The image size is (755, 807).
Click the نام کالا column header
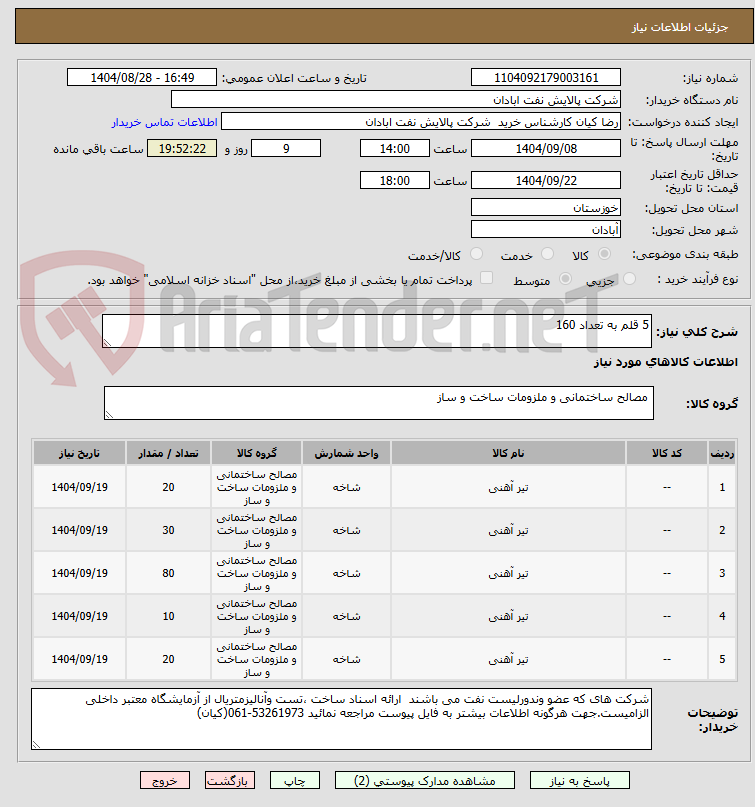[x=508, y=453]
